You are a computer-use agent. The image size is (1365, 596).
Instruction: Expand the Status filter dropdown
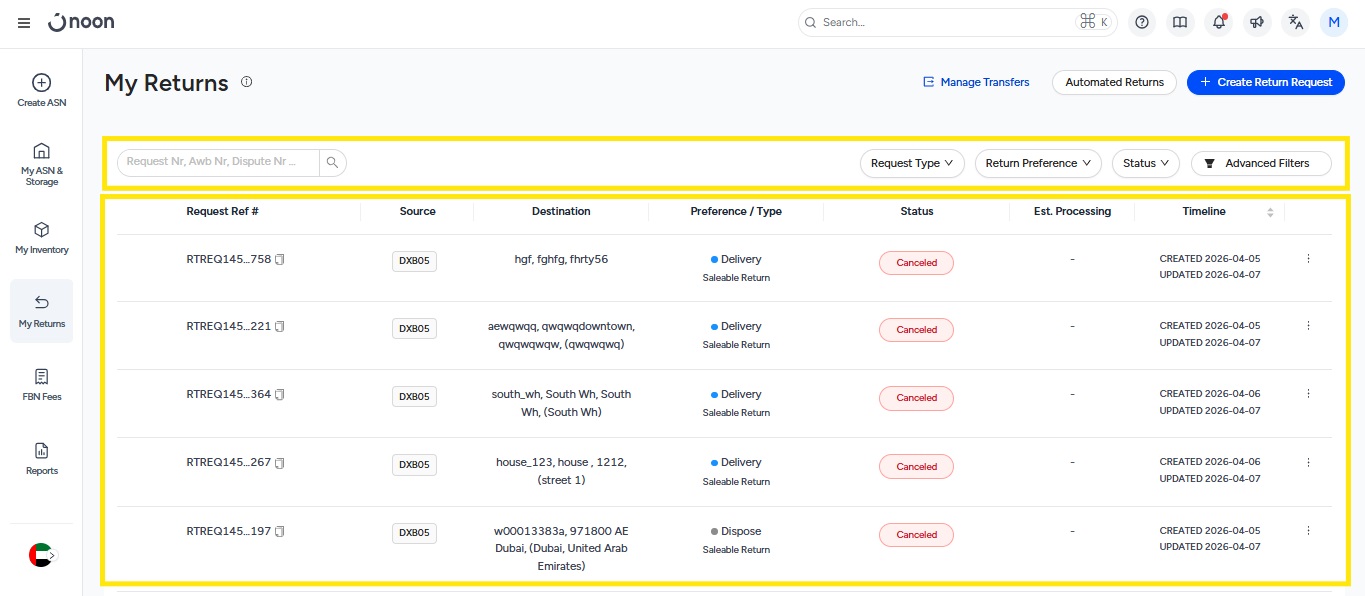coord(1145,163)
